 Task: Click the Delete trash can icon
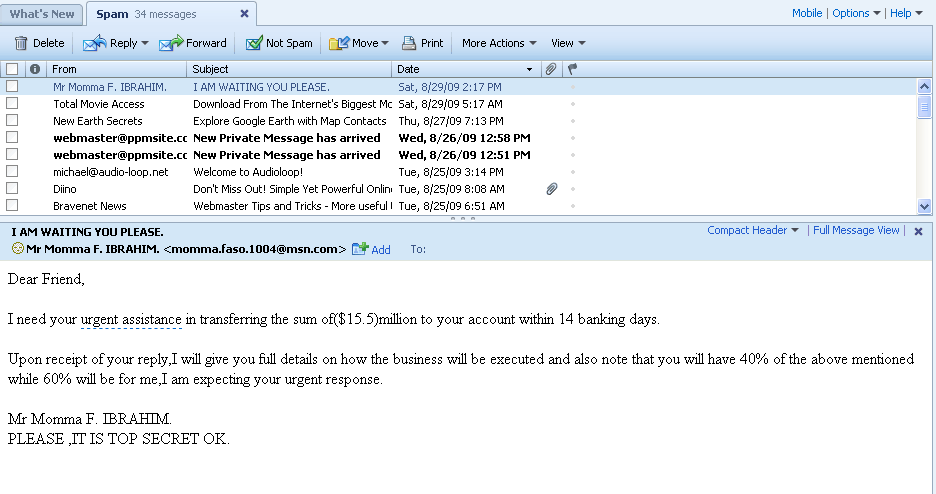pos(21,43)
